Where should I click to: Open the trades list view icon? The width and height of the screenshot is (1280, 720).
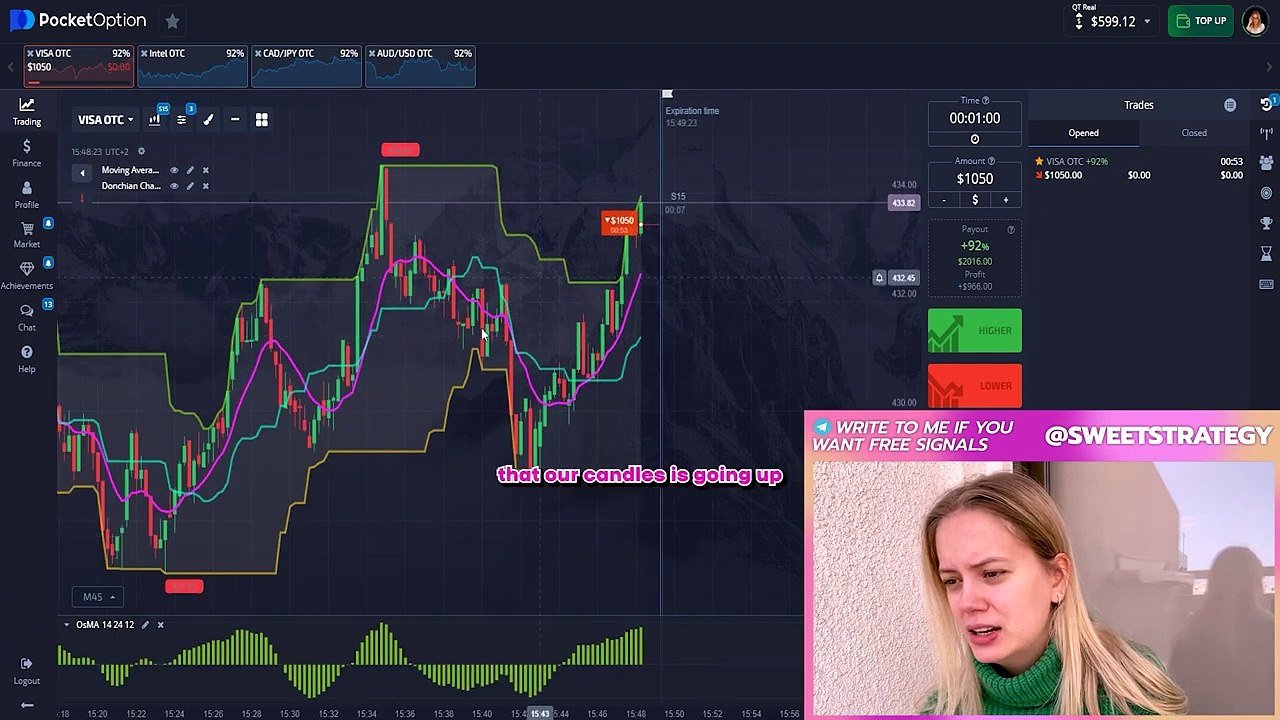pos(1230,105)
